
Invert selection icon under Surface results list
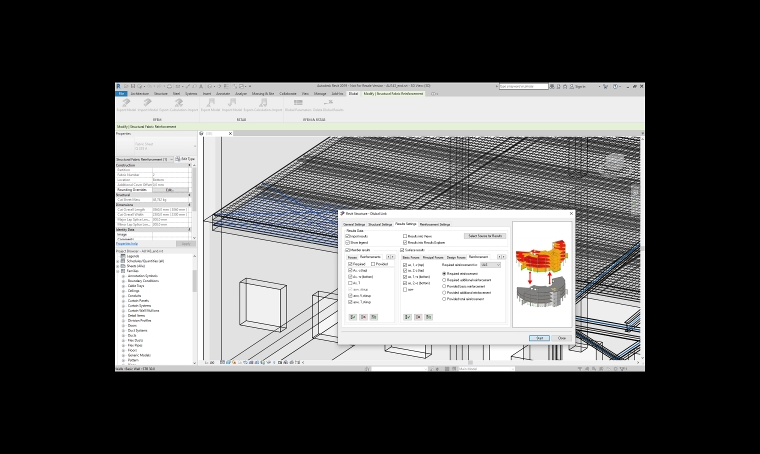tap(428, 317)
